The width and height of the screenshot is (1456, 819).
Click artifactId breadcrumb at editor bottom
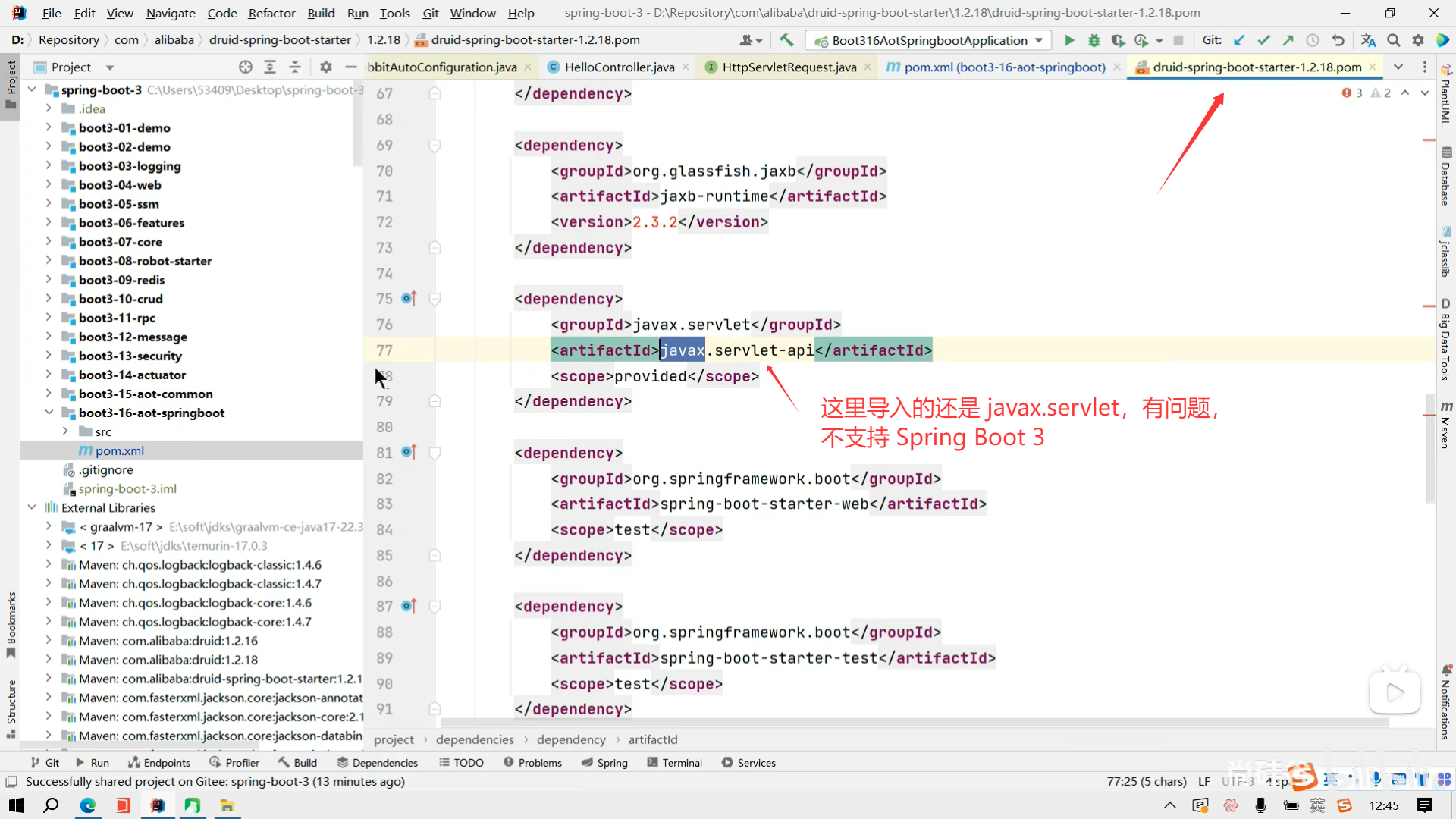pos(652,739)
